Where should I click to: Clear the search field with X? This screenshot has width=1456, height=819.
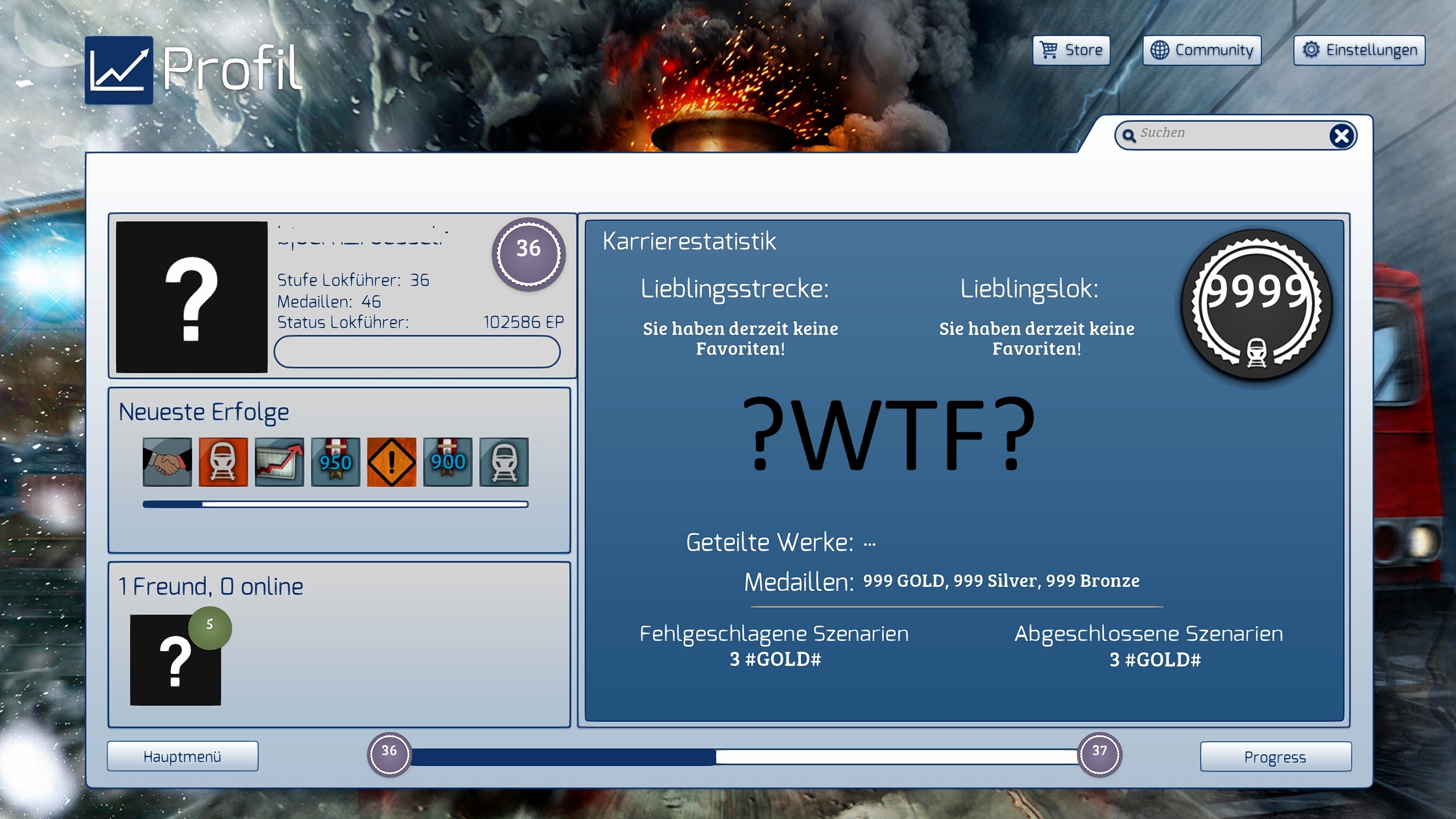pyautogui.click(x=1341, y=136)
